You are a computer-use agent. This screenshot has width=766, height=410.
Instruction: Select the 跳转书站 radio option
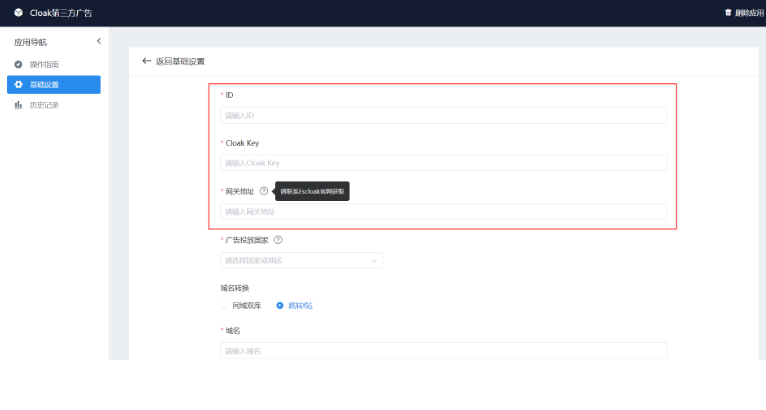tap(280, 305)
